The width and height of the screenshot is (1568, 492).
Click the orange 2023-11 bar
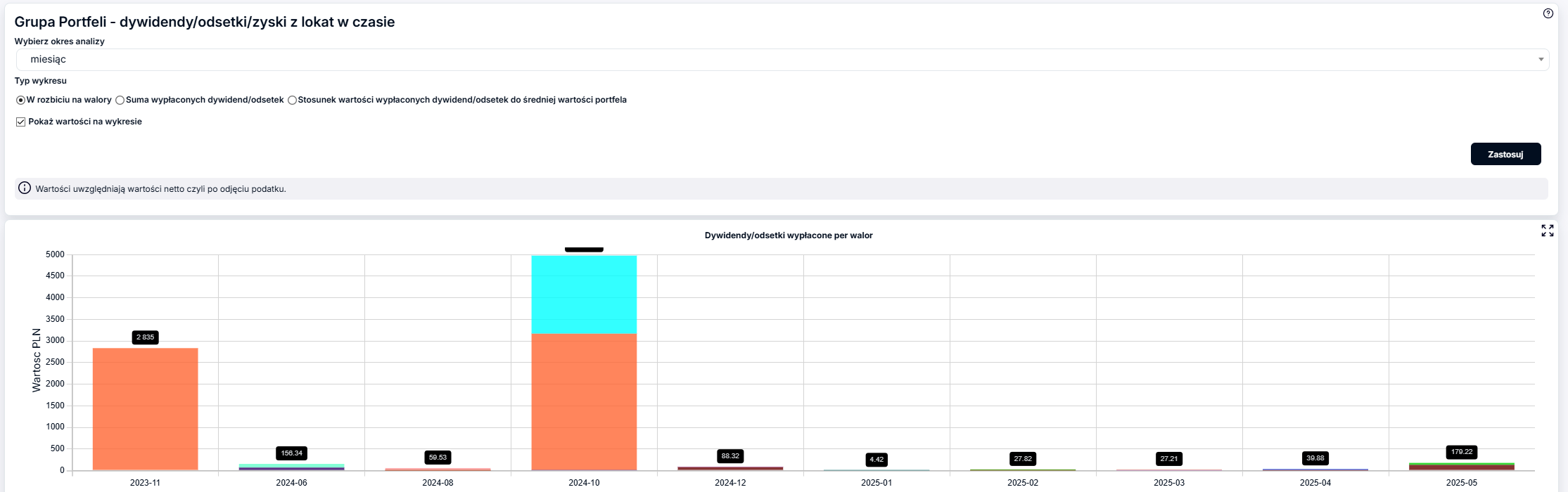pyautogui.click(x=146, y=409)
